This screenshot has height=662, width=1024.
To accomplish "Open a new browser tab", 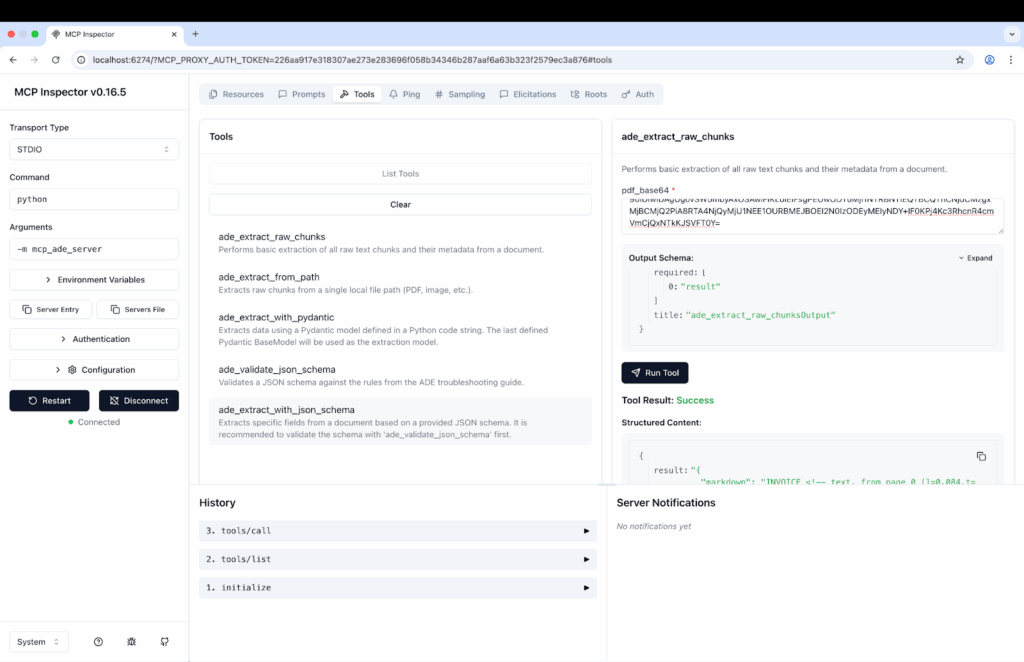I will click(195, 34).
